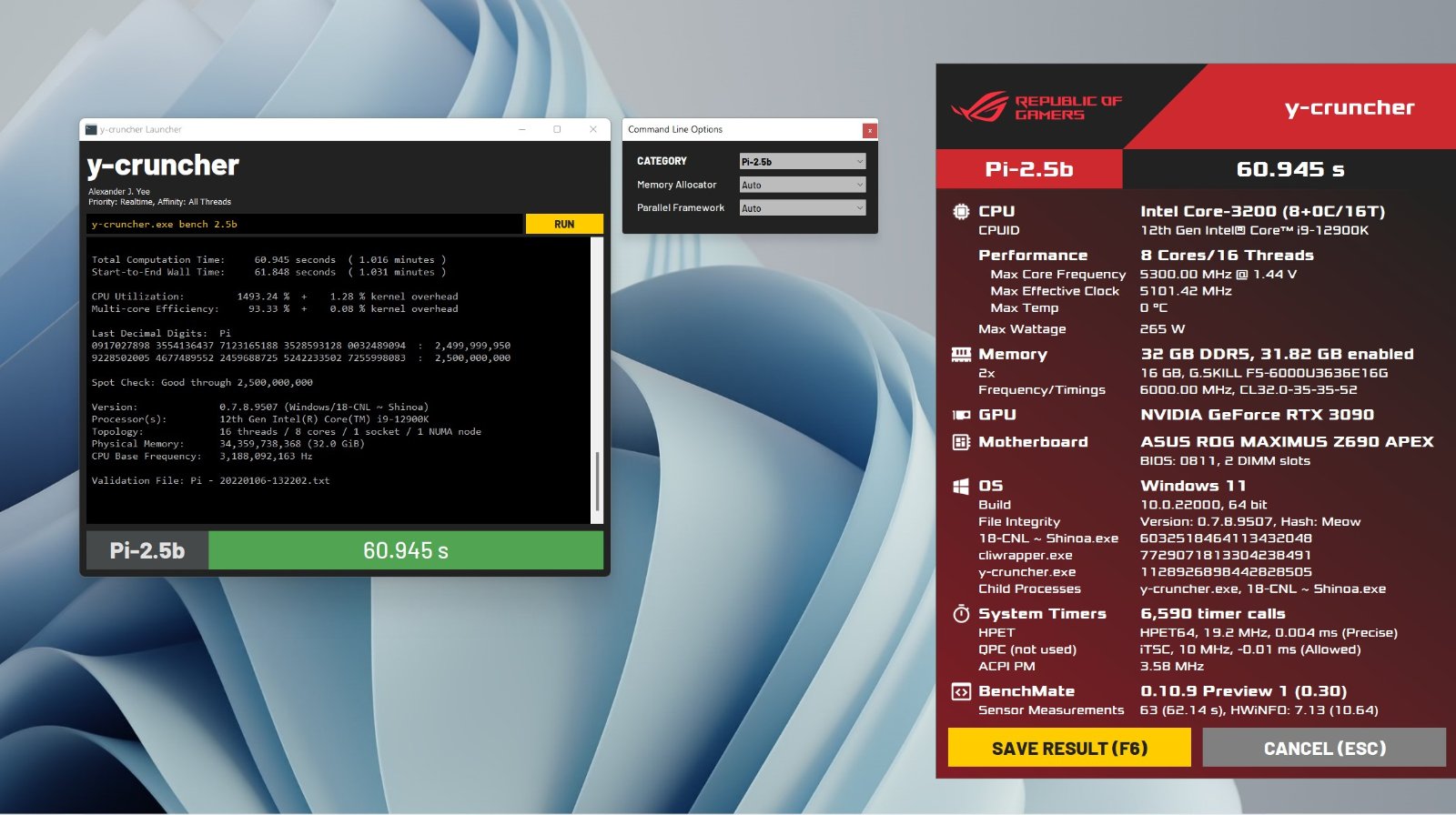1456x815 pixels.
Task: Open the CATEGORY dropdown showing Pi-2.5b
Action: [x=802, y=161]
